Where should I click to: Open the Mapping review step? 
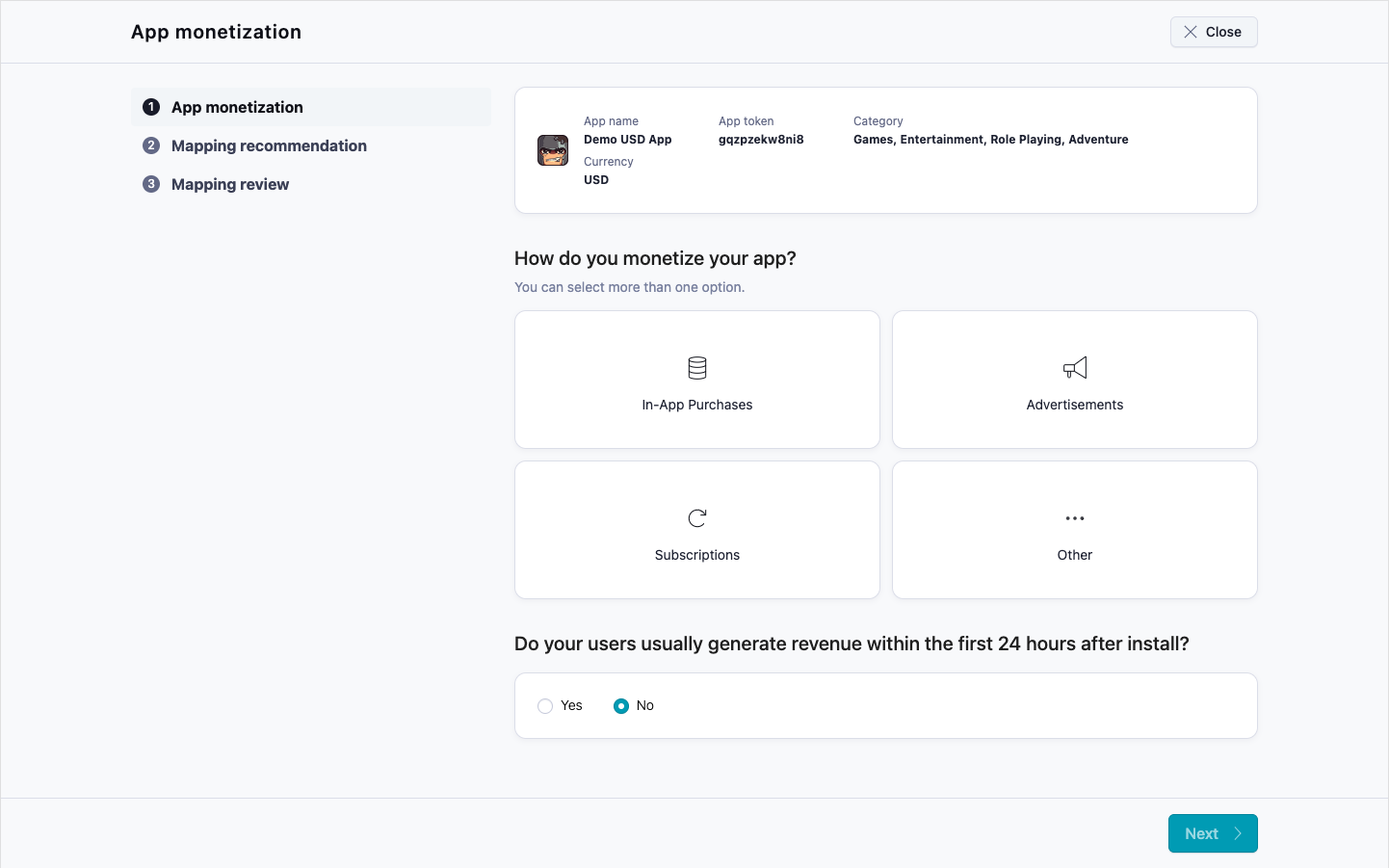point(230,184)
